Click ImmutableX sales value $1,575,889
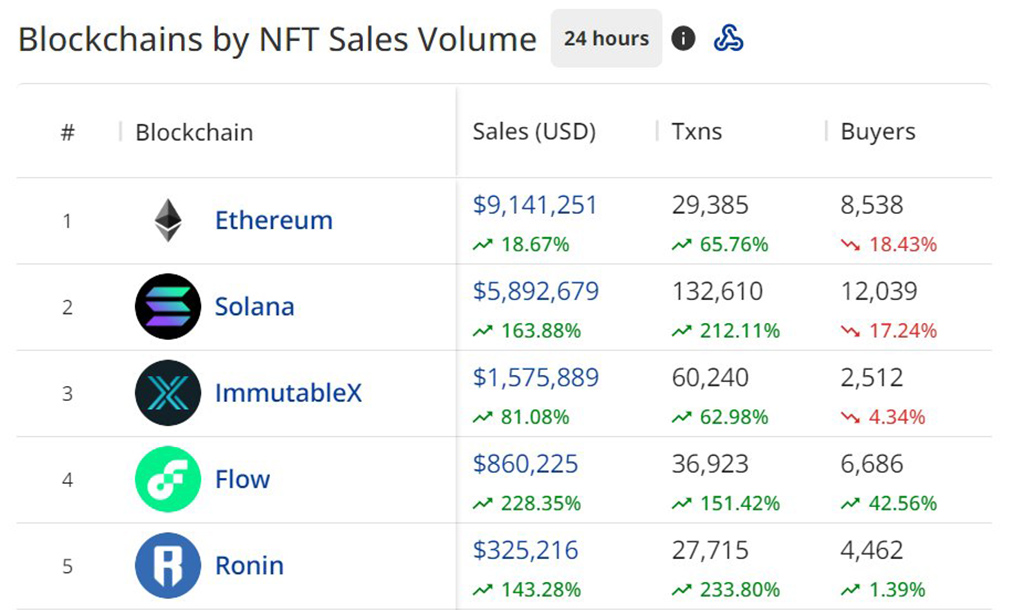The image size is (1024, 610). click(536, 377)
